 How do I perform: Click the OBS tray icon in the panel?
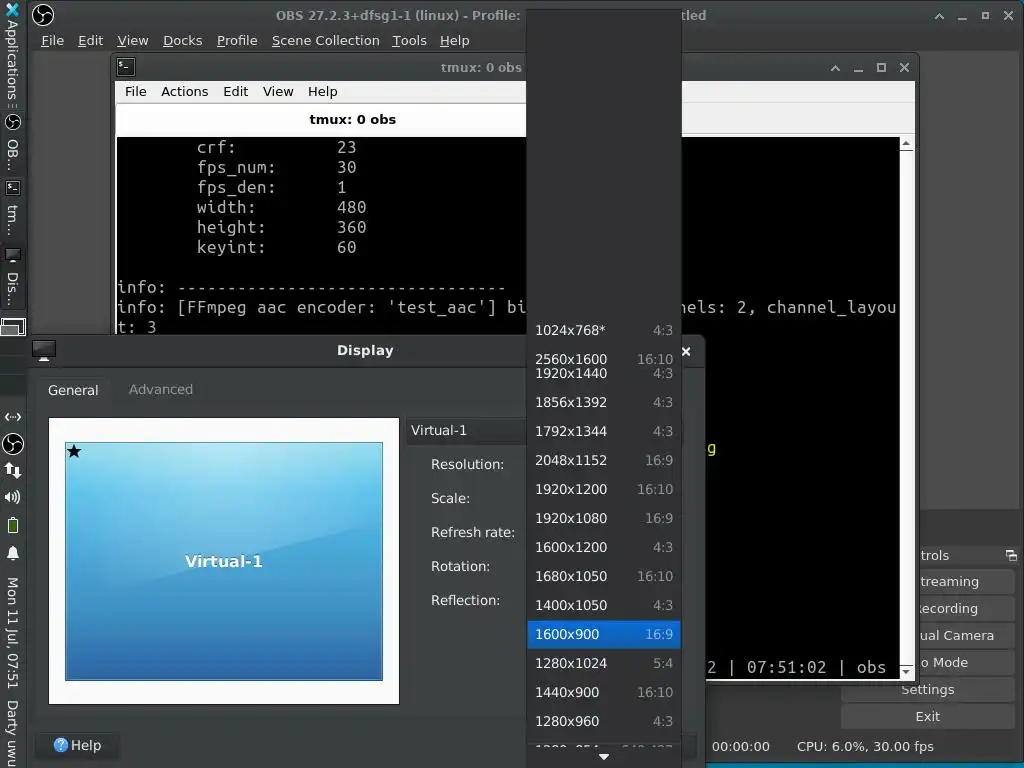coord(13,444)
